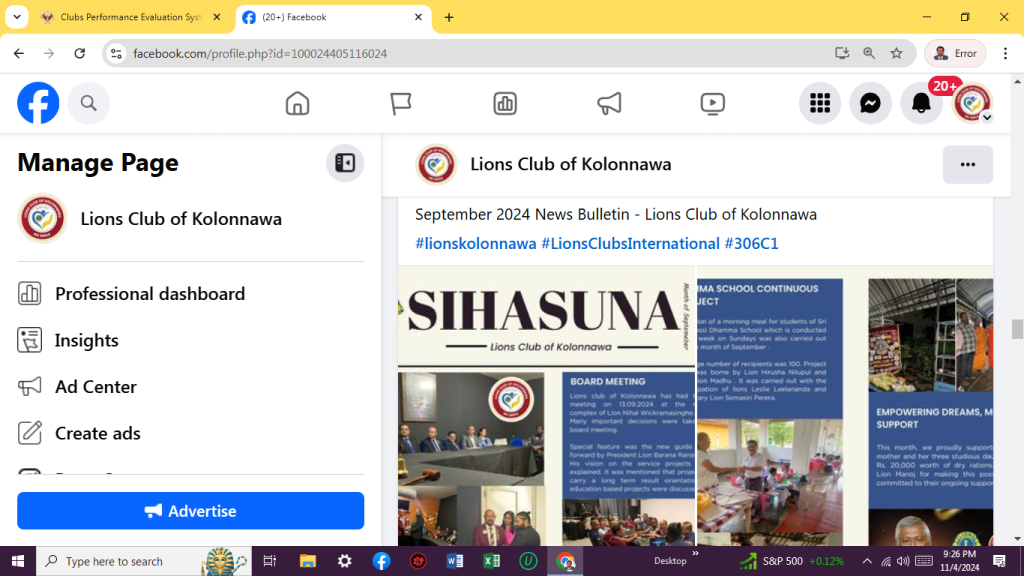Go to Facebook Home feed icon
Image resolution: width=1024 pixels, height=576 pixels.
pyautogui.click(x=297, y=103)
